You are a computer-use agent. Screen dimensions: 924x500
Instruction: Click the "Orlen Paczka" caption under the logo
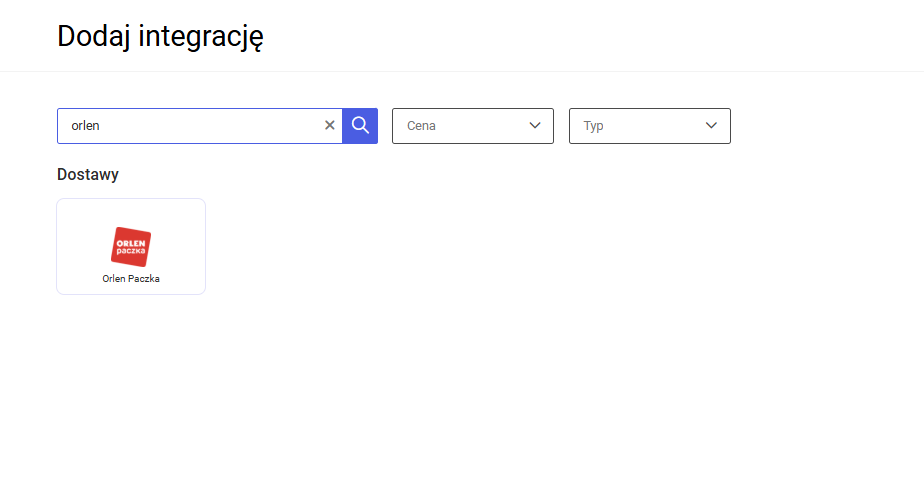pyautogui.click(x=131, y=279)
